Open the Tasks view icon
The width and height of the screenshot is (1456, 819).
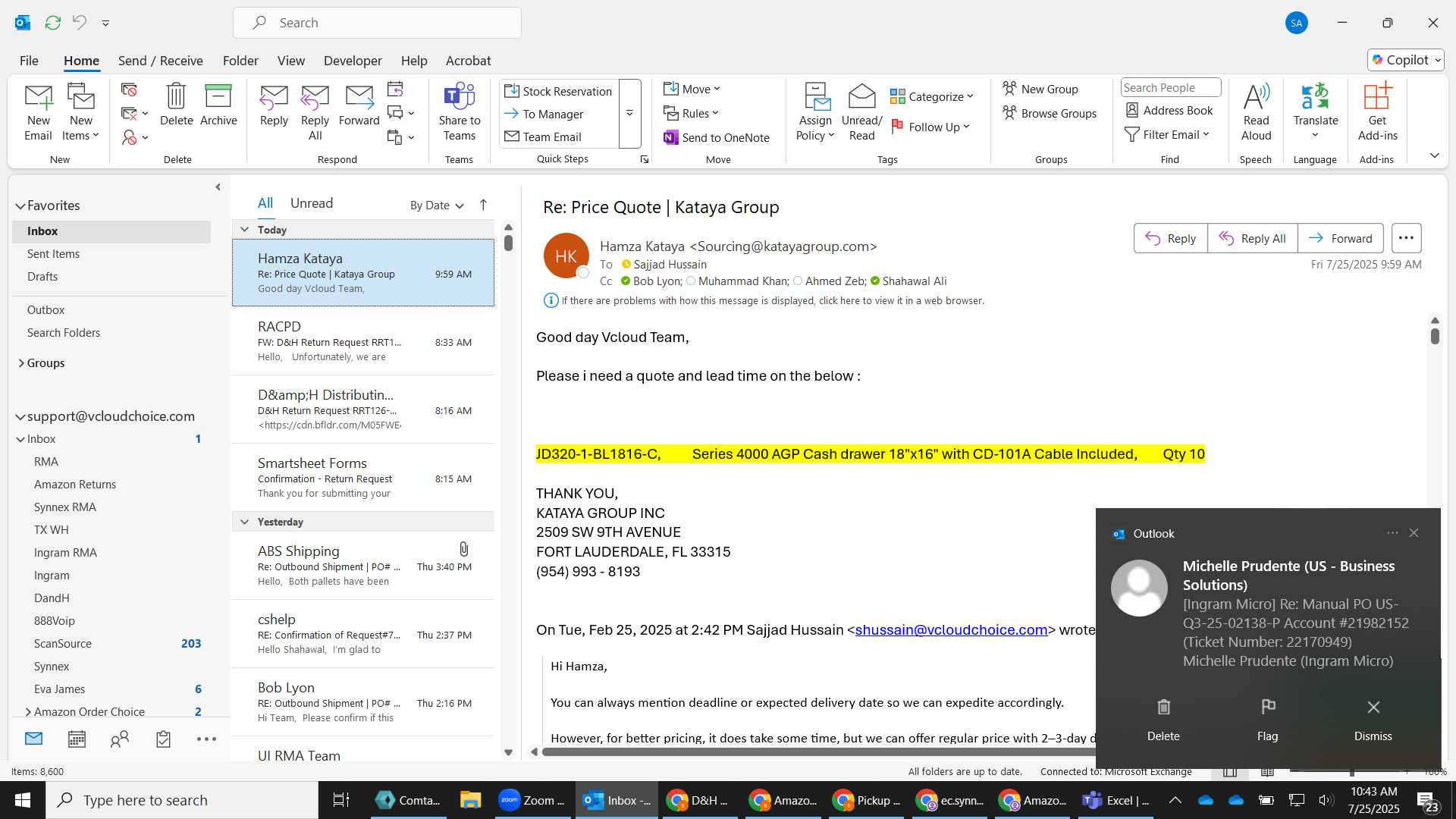point(163,739)
